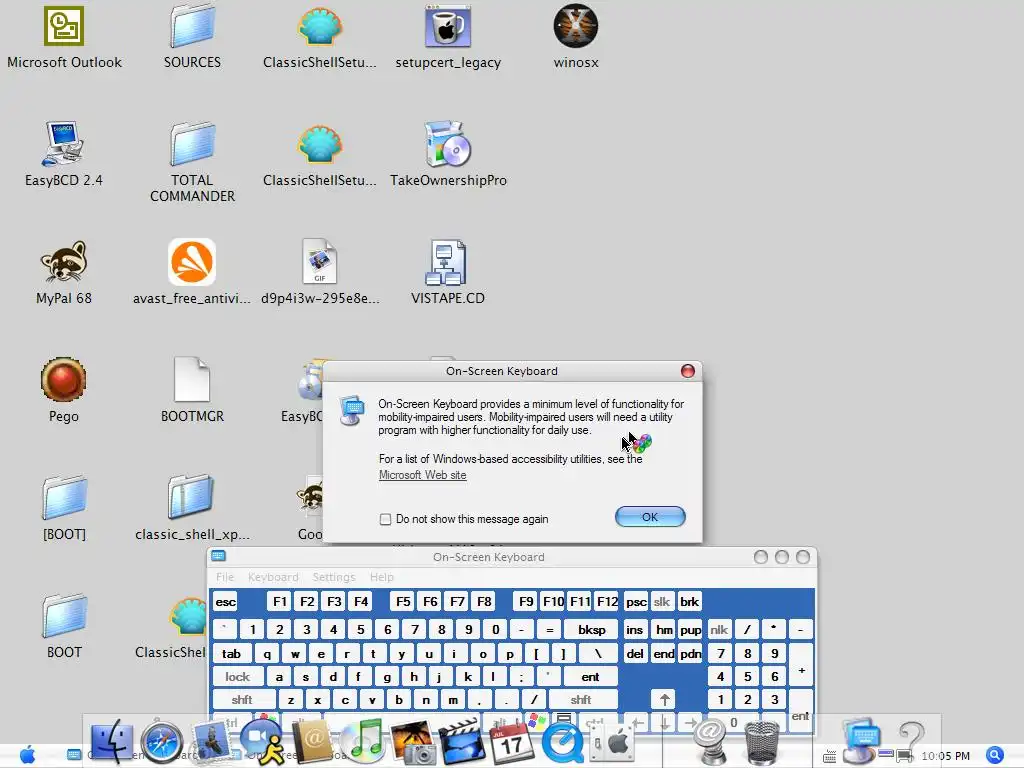Click the F12 function key
This screenshot has width=1024, height=768.
pos(607,601)
